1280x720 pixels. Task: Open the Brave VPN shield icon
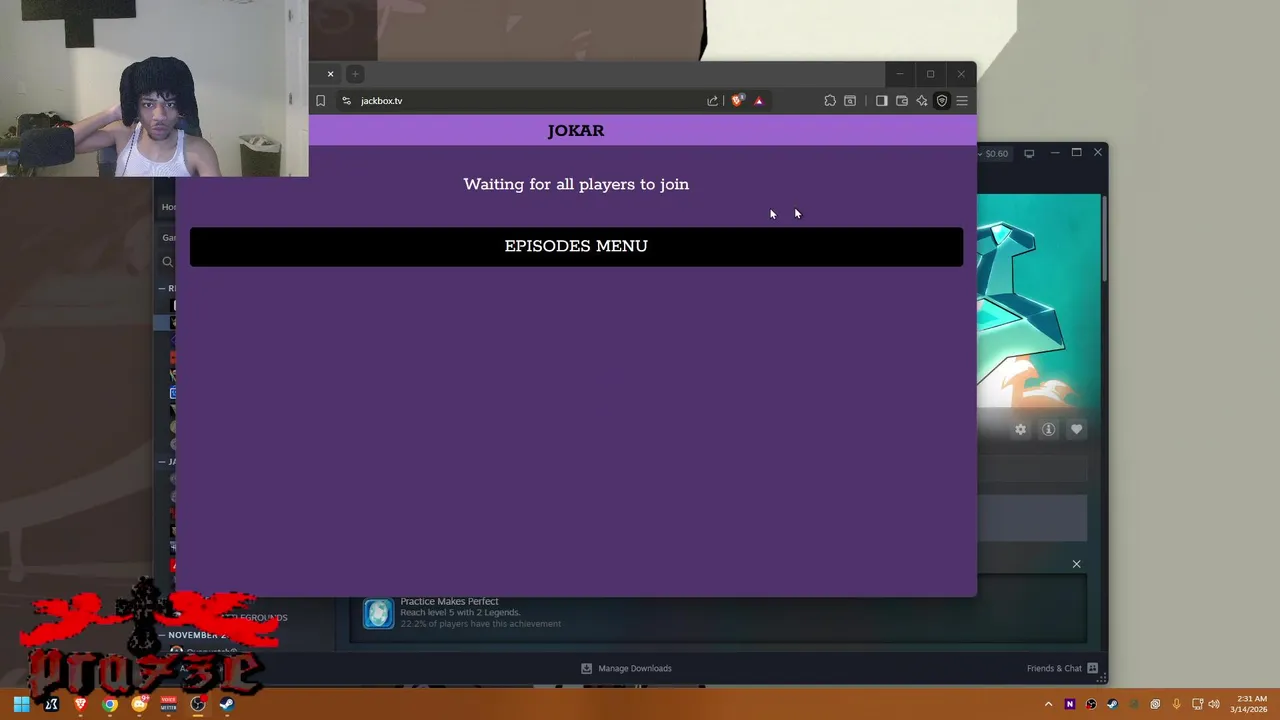pos(941,101)
